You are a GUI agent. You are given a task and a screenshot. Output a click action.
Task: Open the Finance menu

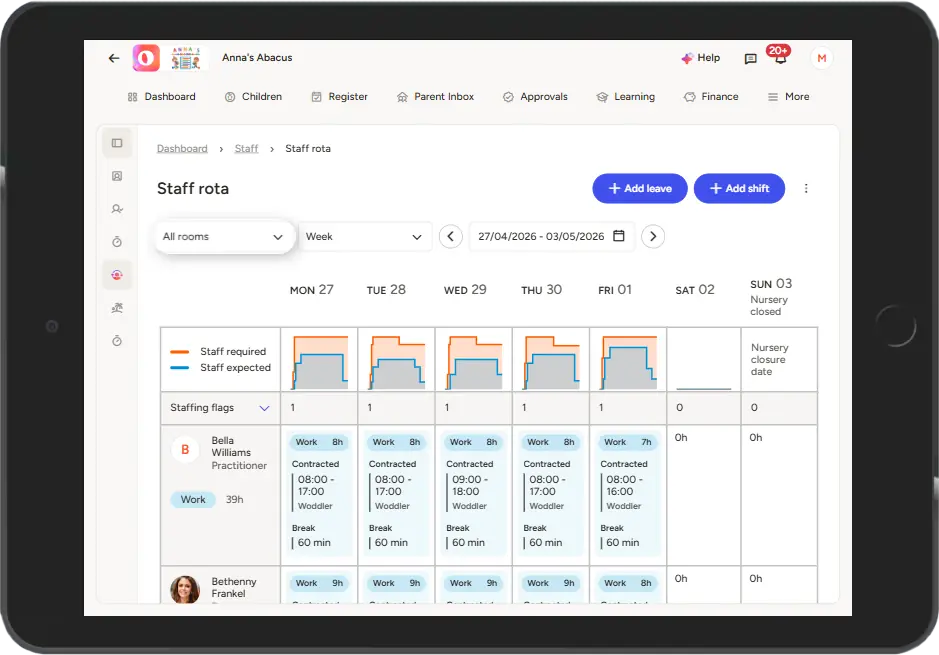[711, 97]
